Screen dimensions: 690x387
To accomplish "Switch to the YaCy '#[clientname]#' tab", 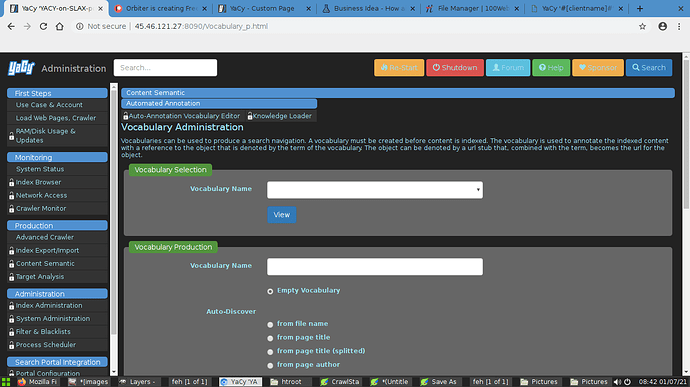I will pos(576,8).
